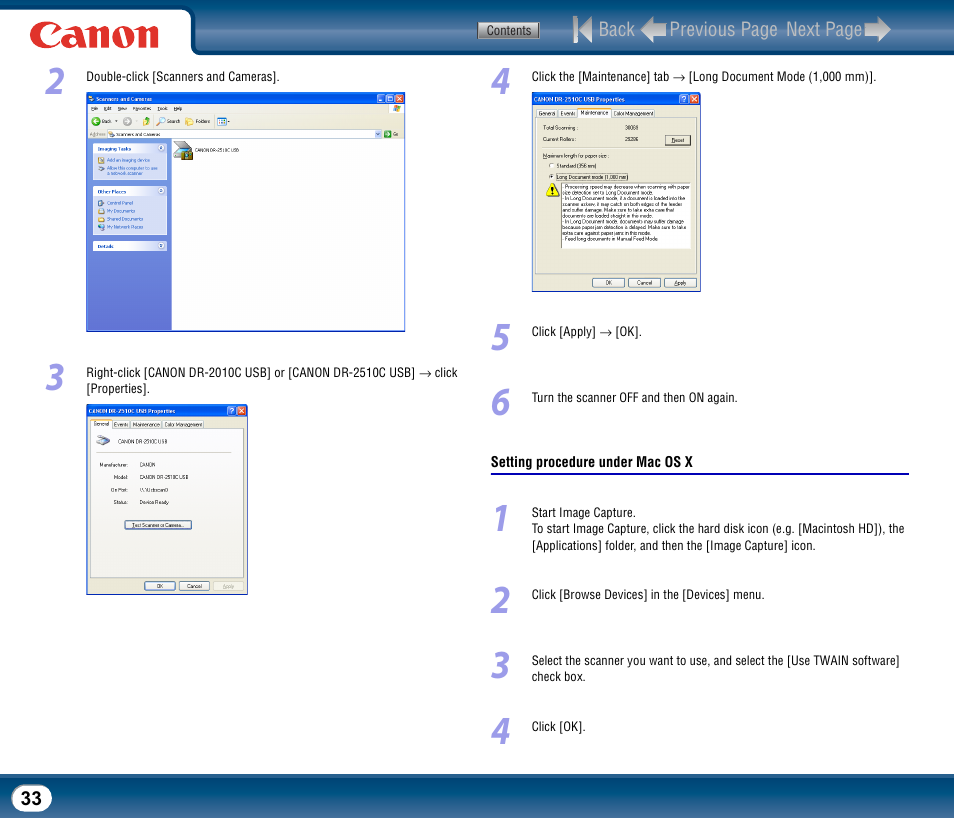Click the Search magnifier in explorer toolbar
954x818 pixels.
161,121
